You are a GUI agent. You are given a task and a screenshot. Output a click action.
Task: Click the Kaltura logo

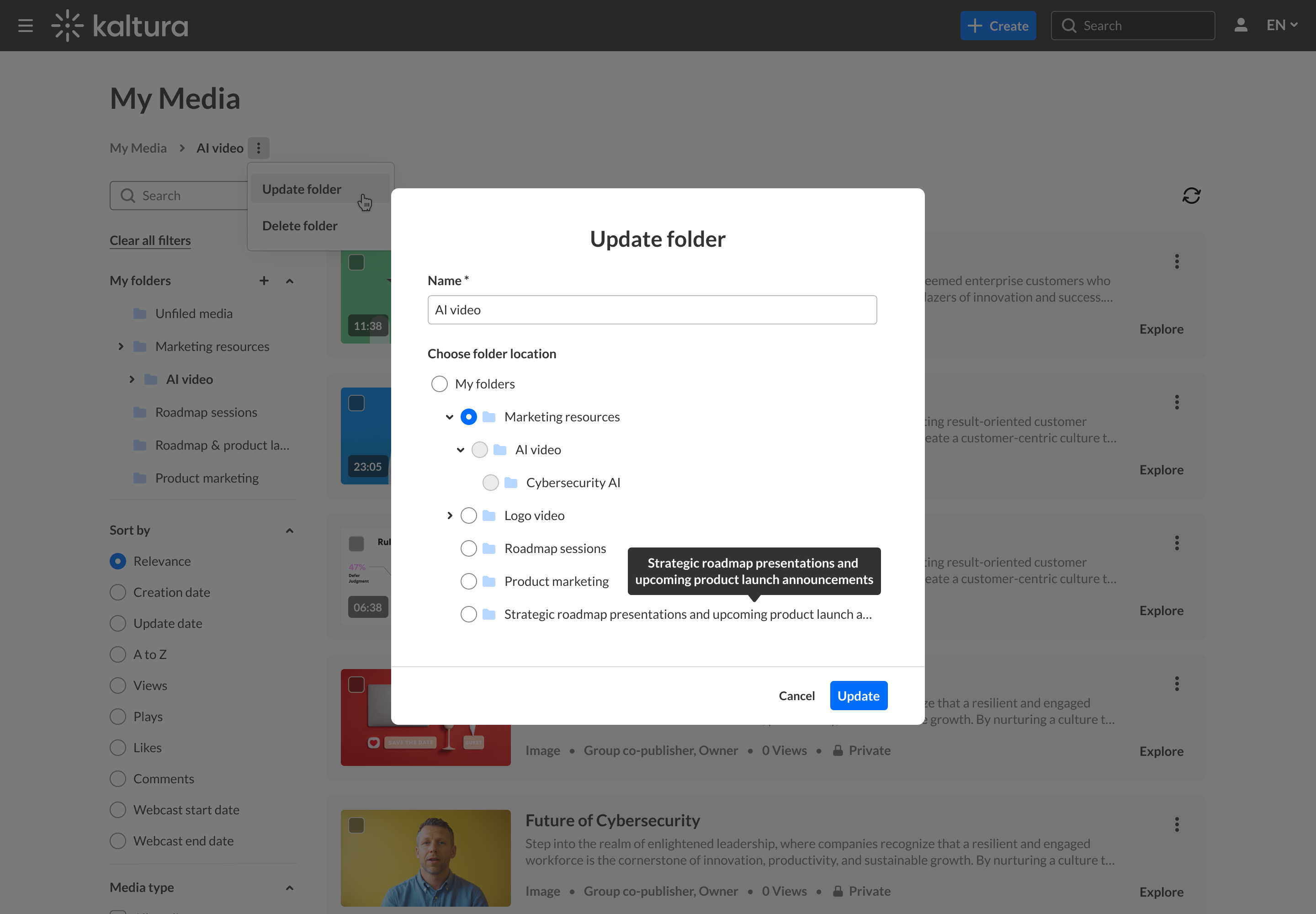[120, 26]
